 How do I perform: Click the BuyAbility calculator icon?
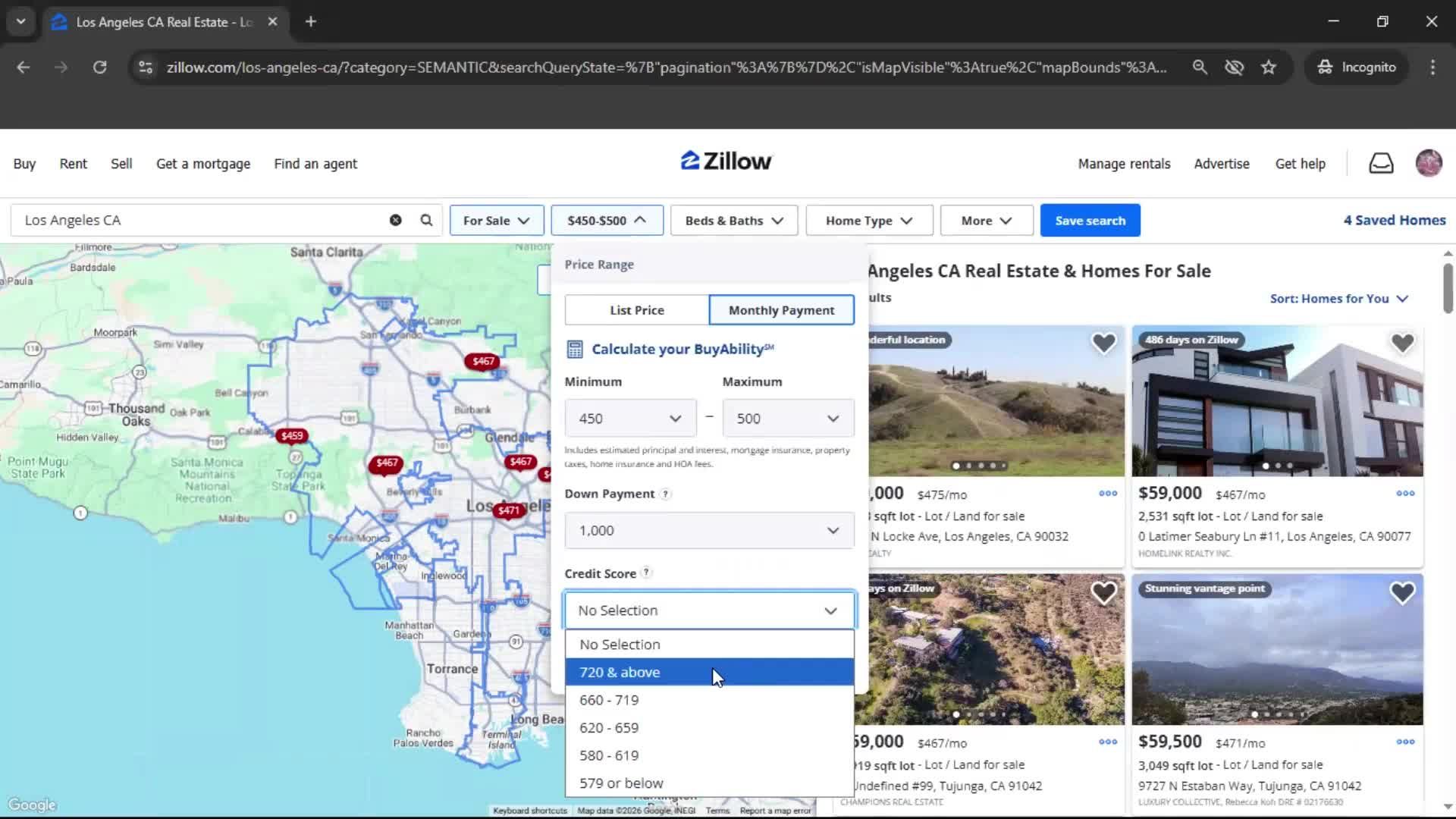coord(575,349)
